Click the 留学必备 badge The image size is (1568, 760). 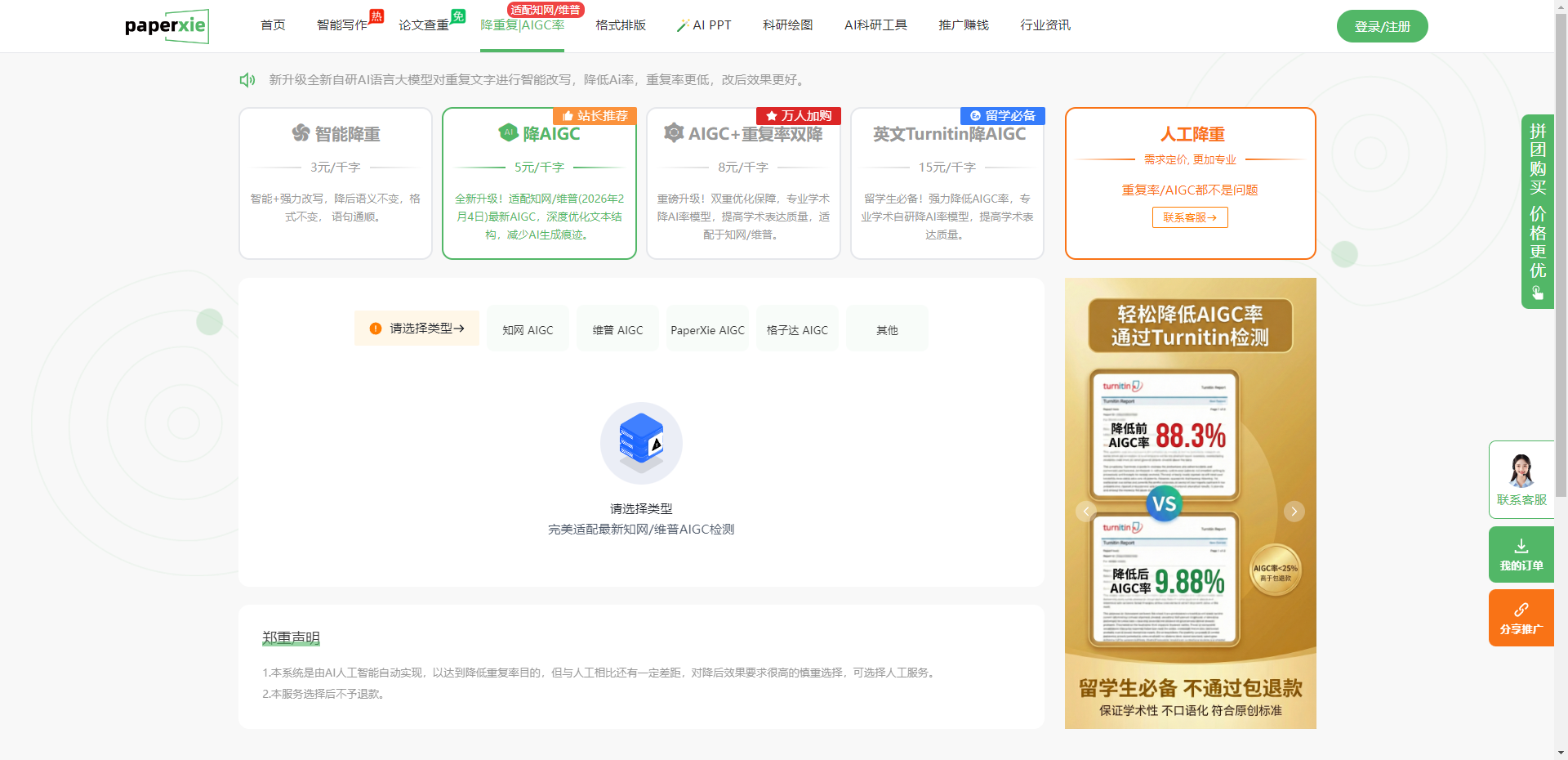pos(1003,116)
